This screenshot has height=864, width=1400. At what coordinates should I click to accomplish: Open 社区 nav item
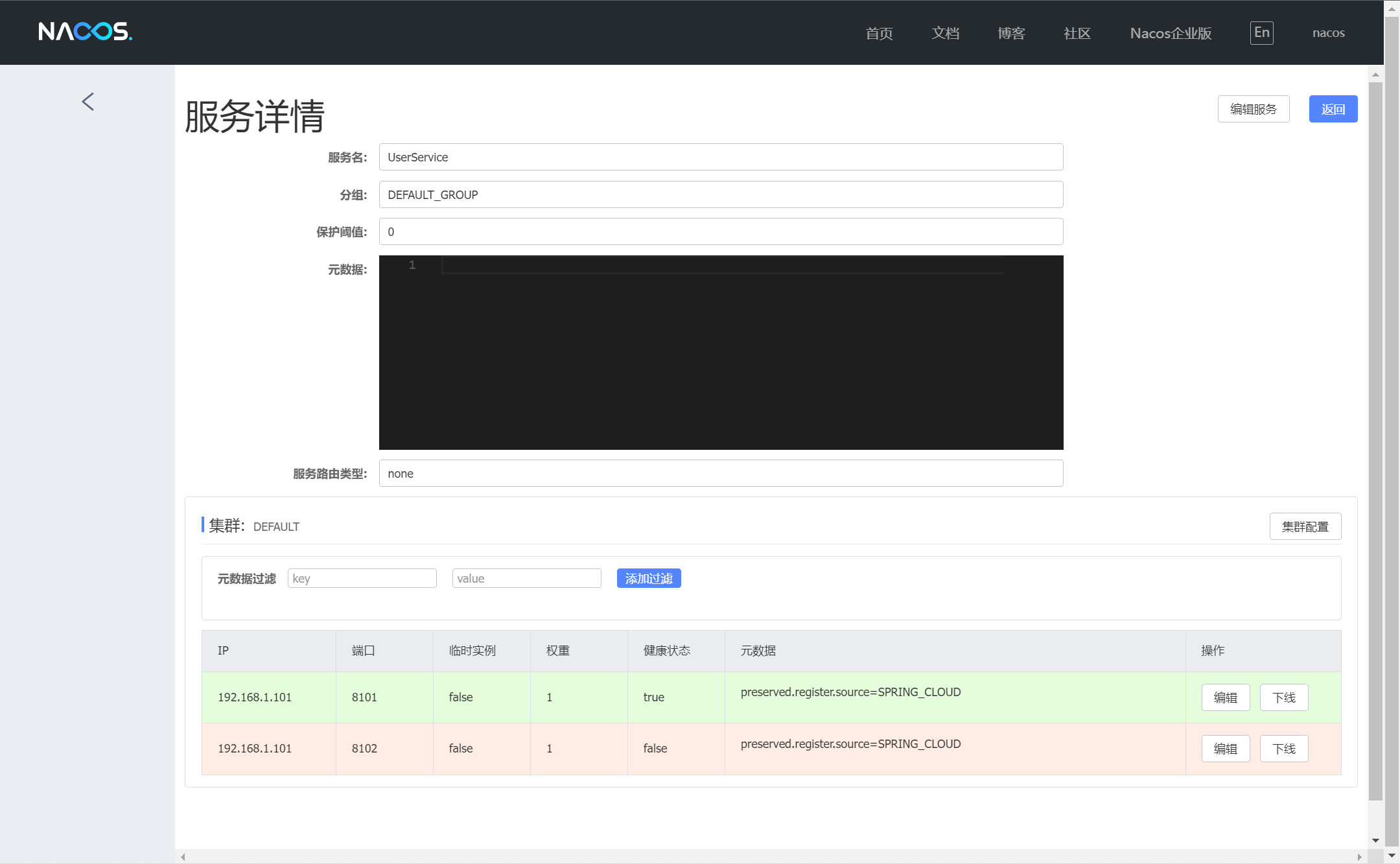[x=1077, y=33]
